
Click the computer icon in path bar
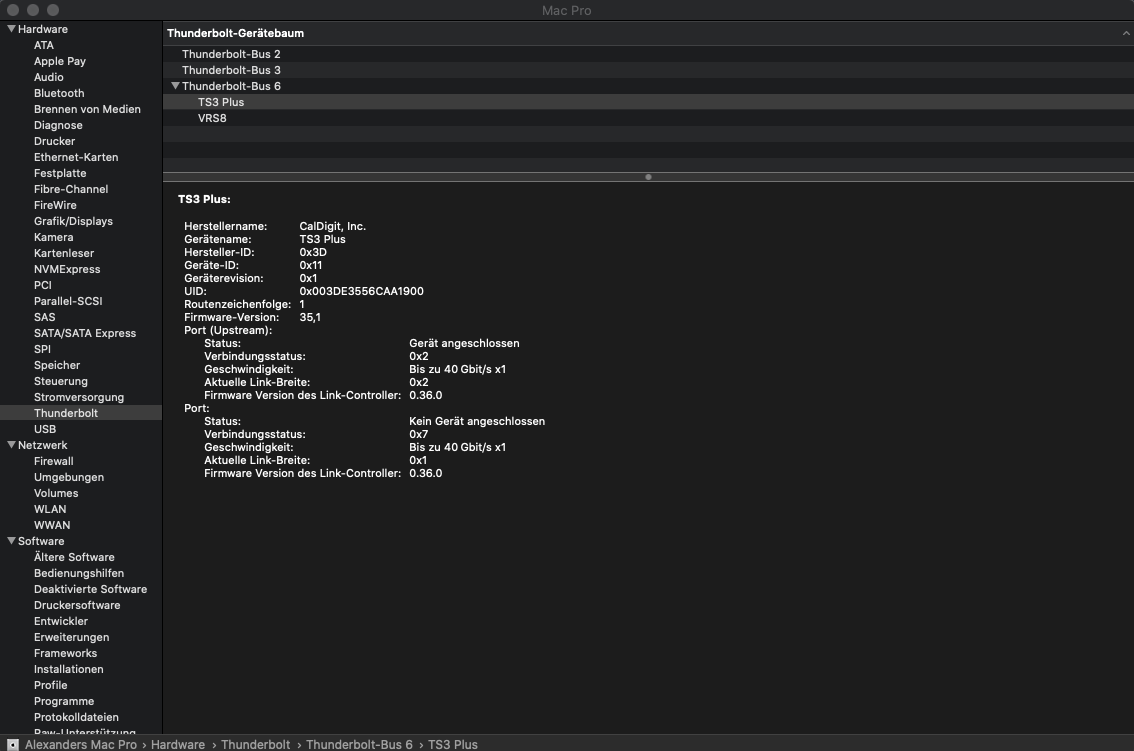point(12,744)
